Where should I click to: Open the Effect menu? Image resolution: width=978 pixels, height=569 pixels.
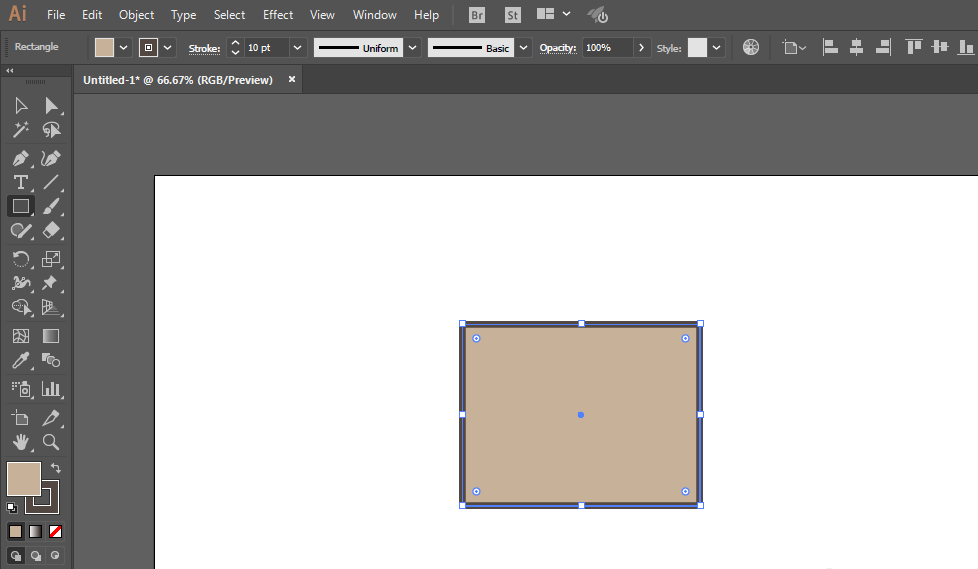pyautogui.click(x=278, y=15)
